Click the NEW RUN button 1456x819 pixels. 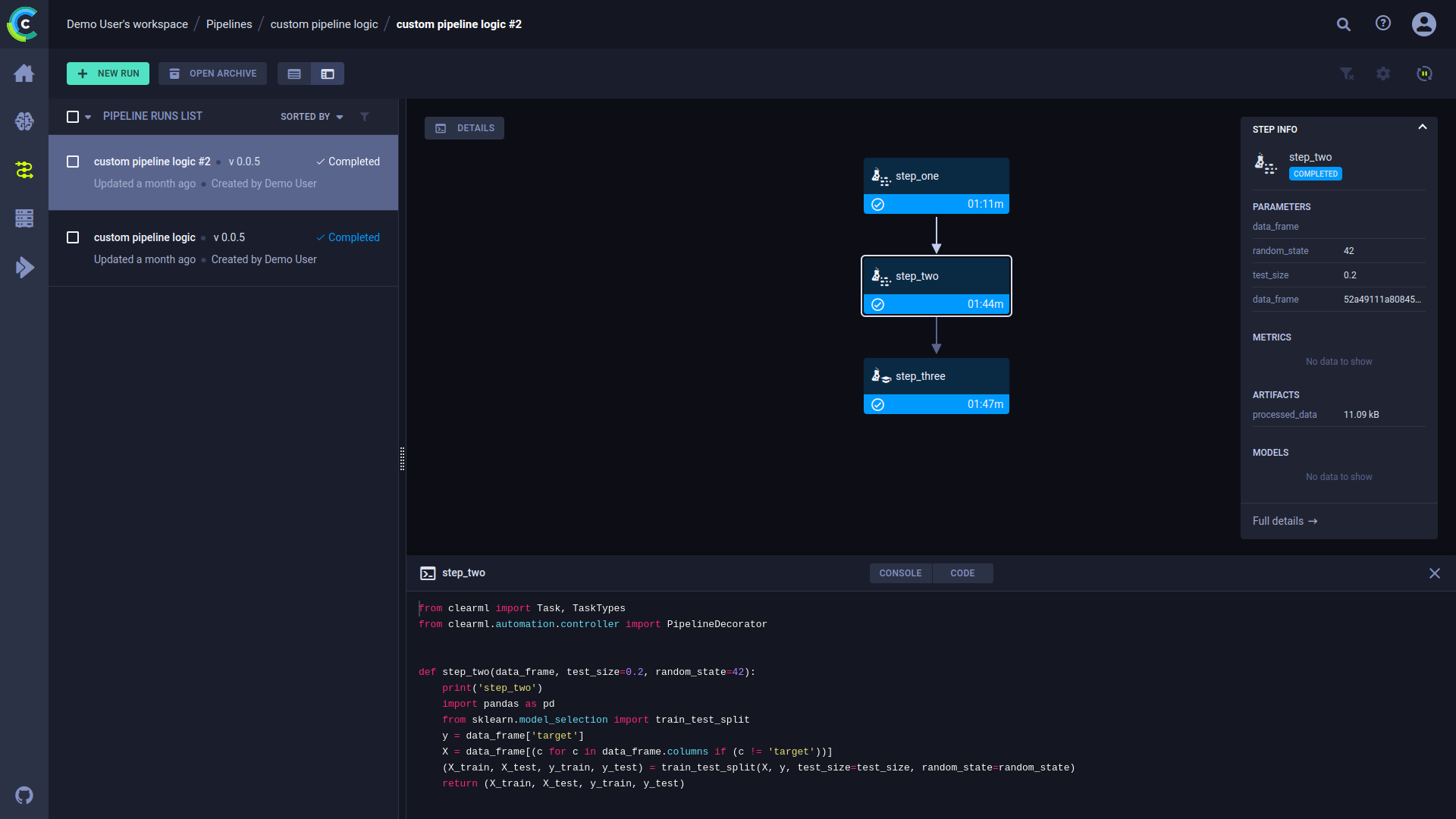[108, 74]
